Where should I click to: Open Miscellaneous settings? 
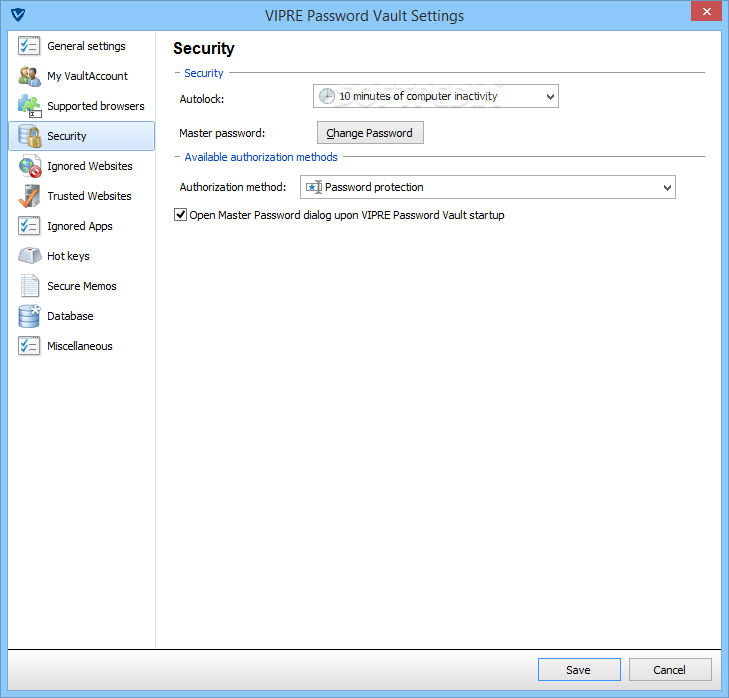click(x=80, y=346)
